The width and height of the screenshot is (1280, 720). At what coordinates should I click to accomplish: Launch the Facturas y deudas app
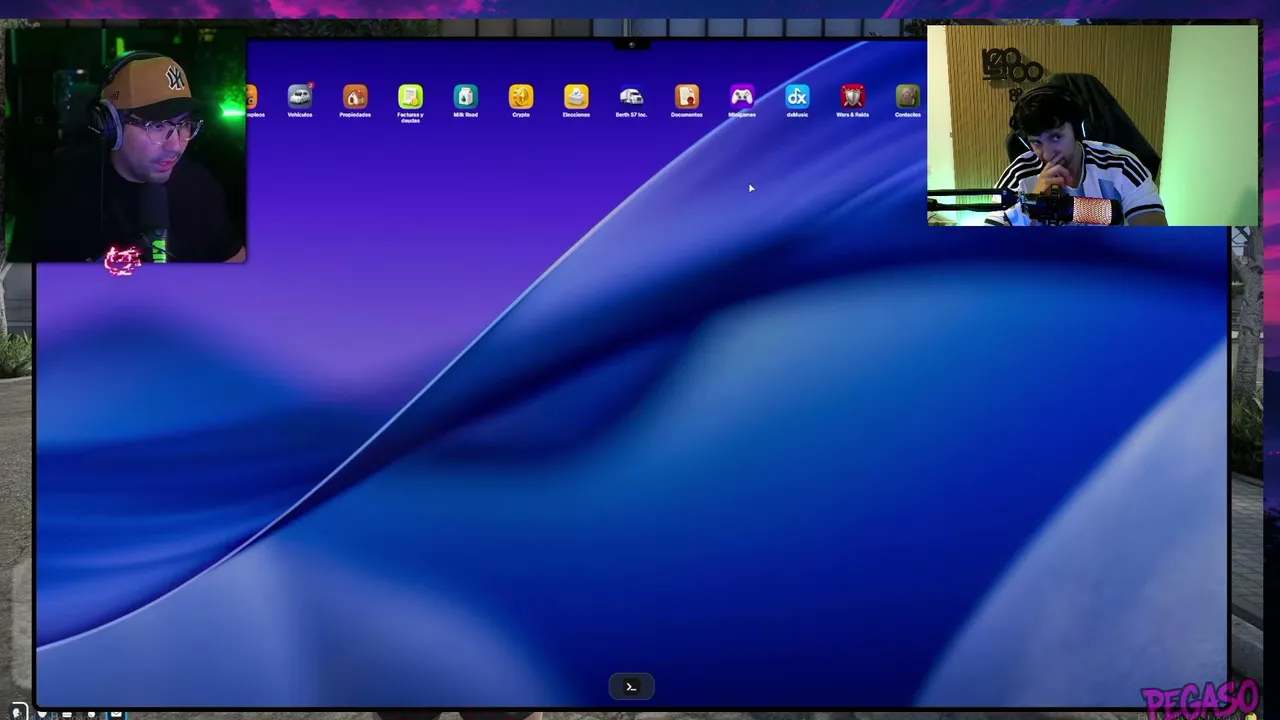point(410,97)
